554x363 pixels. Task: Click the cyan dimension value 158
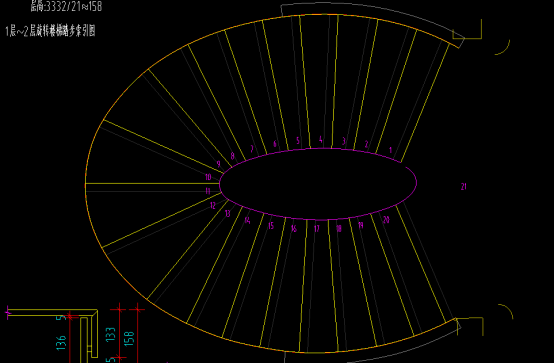[x=129, y=338]
